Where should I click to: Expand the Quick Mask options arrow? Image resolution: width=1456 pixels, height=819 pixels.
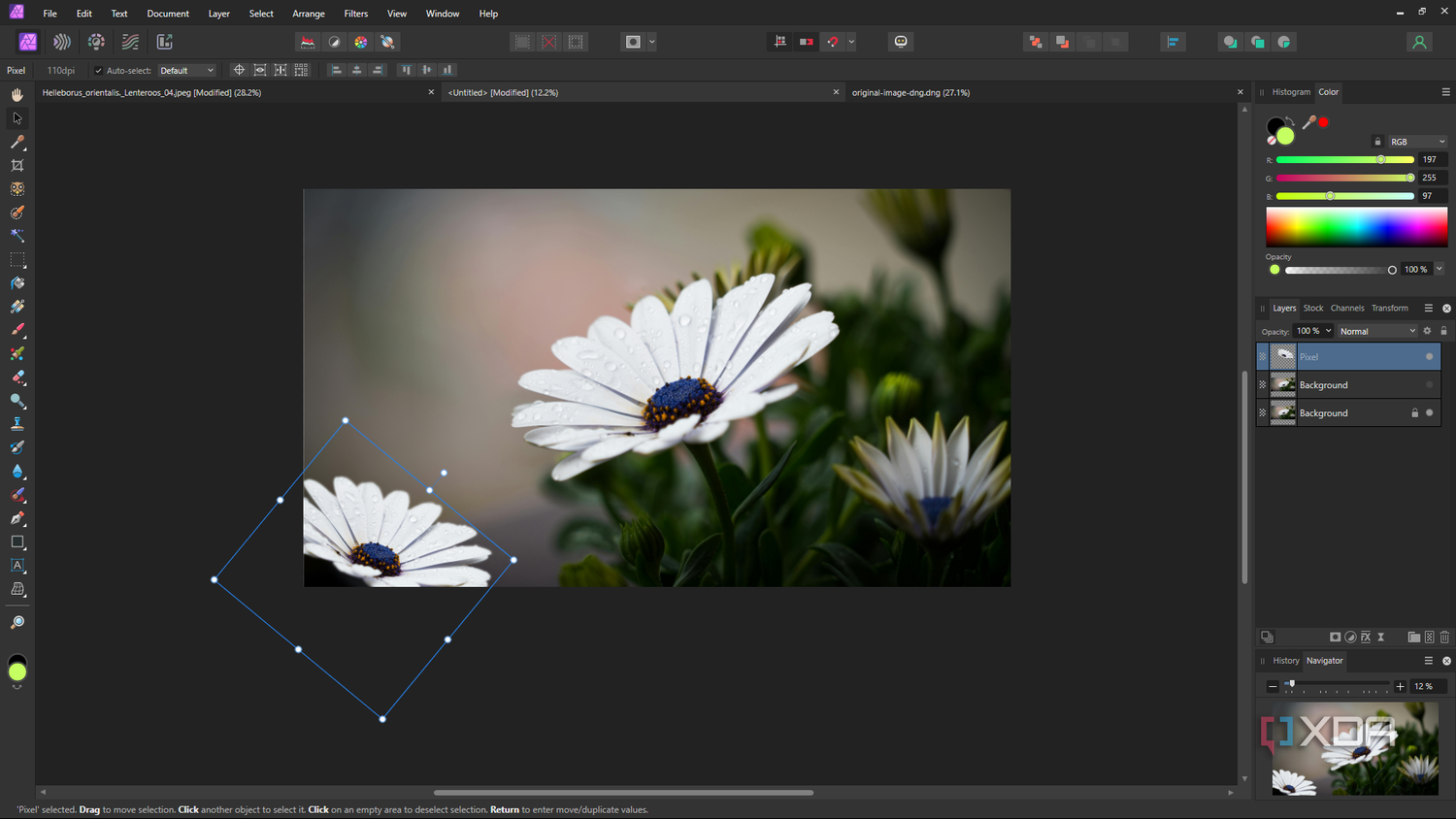[x=652, y=42]
